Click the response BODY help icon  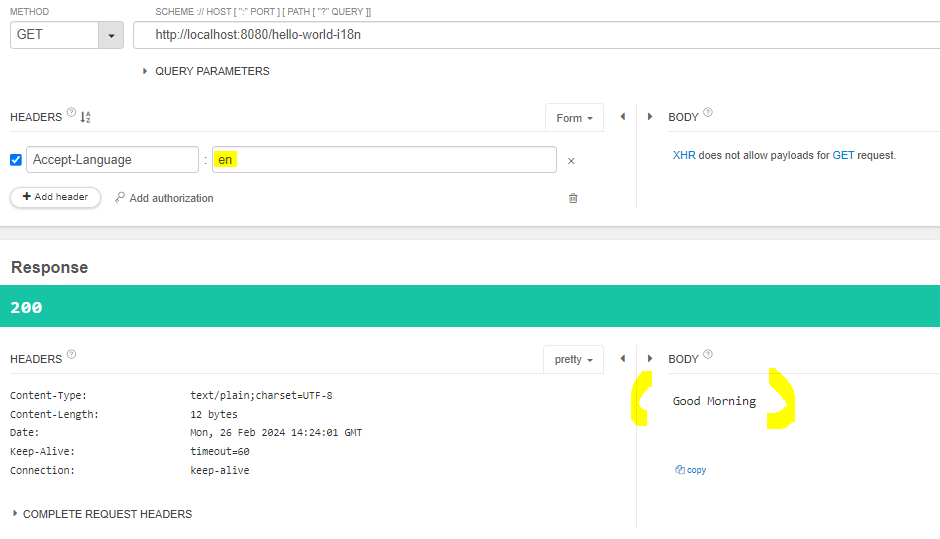pos(708,354)
